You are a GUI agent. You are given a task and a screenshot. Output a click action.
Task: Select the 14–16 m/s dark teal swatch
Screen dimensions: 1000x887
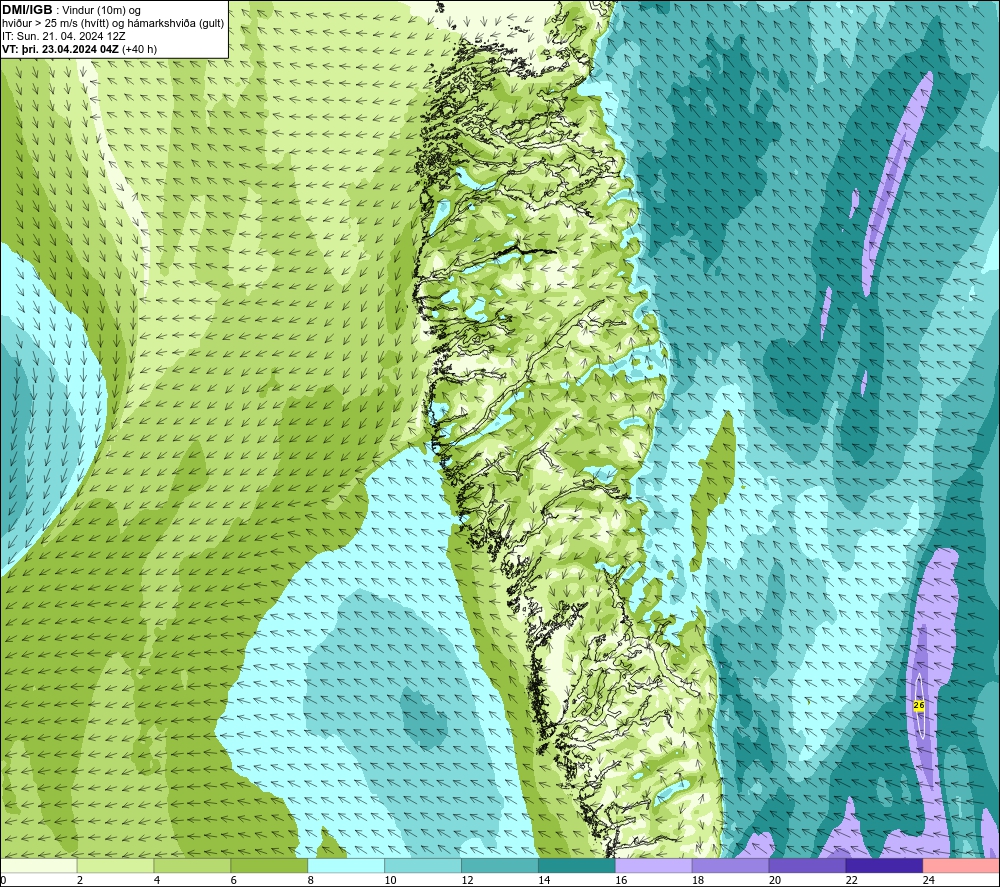pos(577,866)
